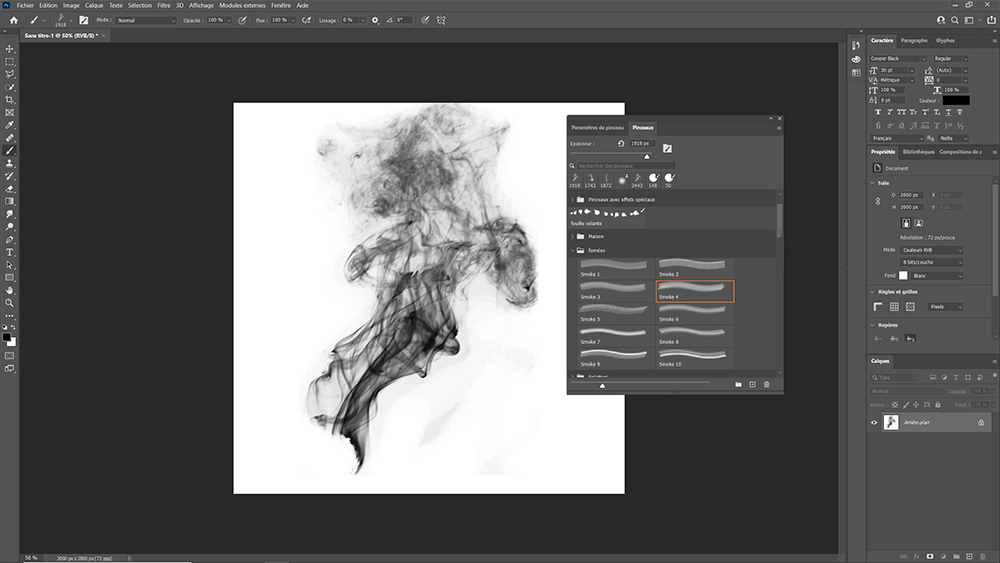Select the Rectangular Marquee tool

10,62
